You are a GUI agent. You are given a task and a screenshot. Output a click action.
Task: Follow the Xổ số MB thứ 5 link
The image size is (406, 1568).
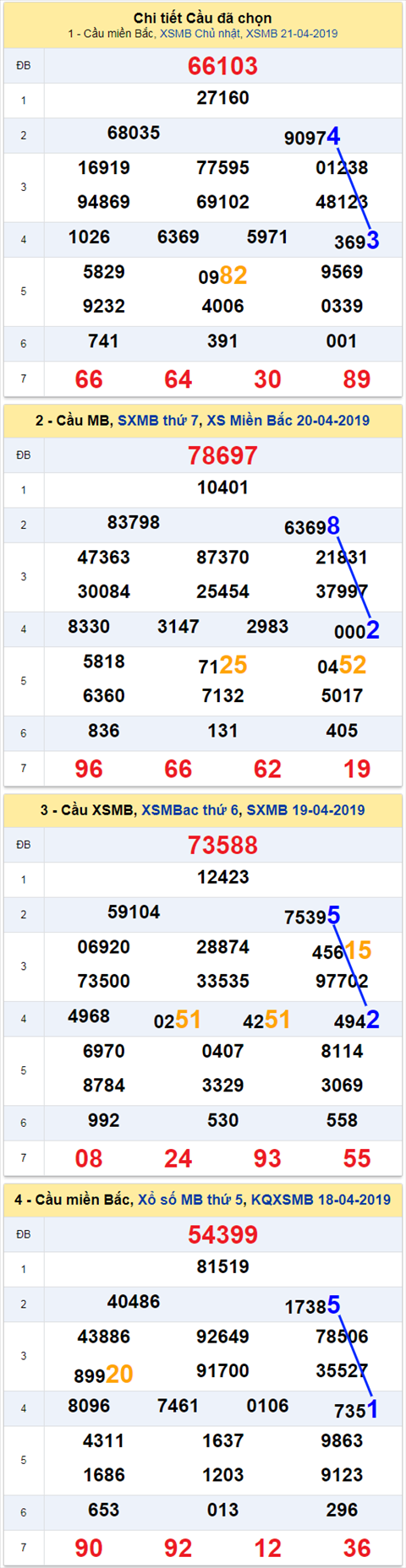(x=191, y=1199)
